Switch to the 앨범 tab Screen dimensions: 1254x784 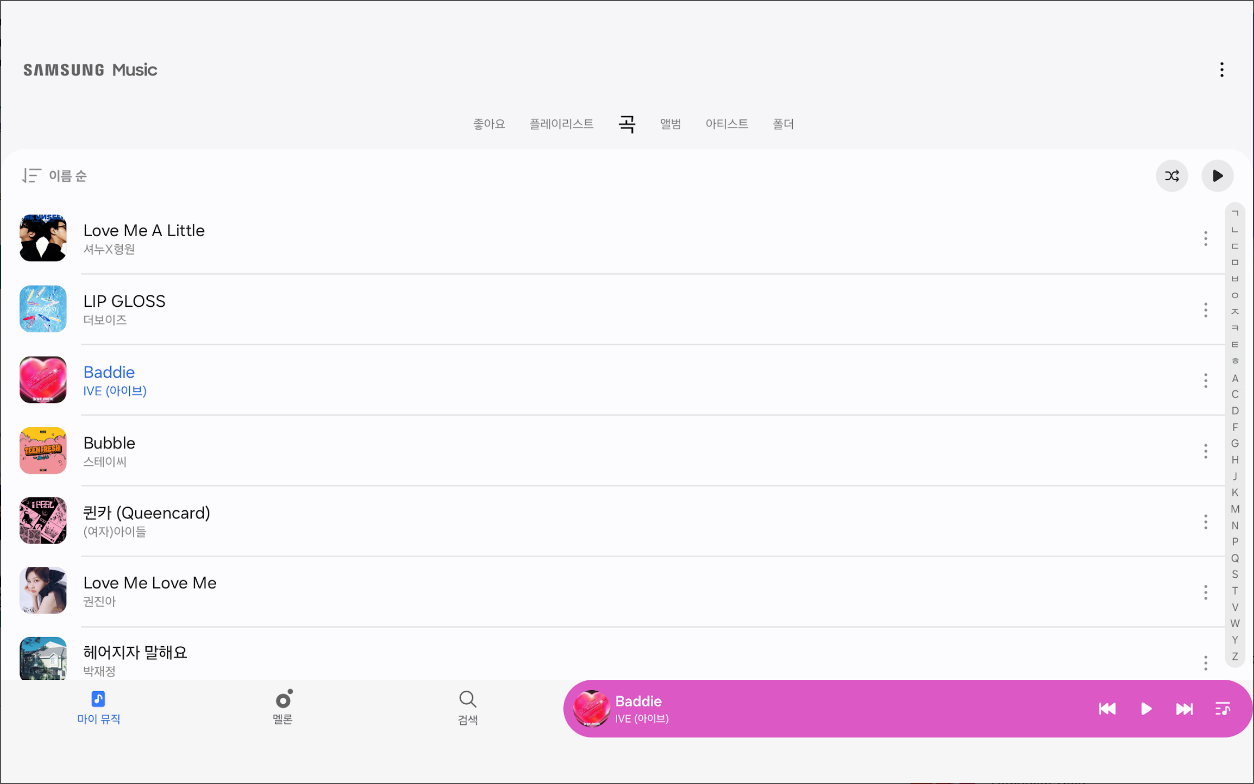pyautogui.click(x=671, y=123)
